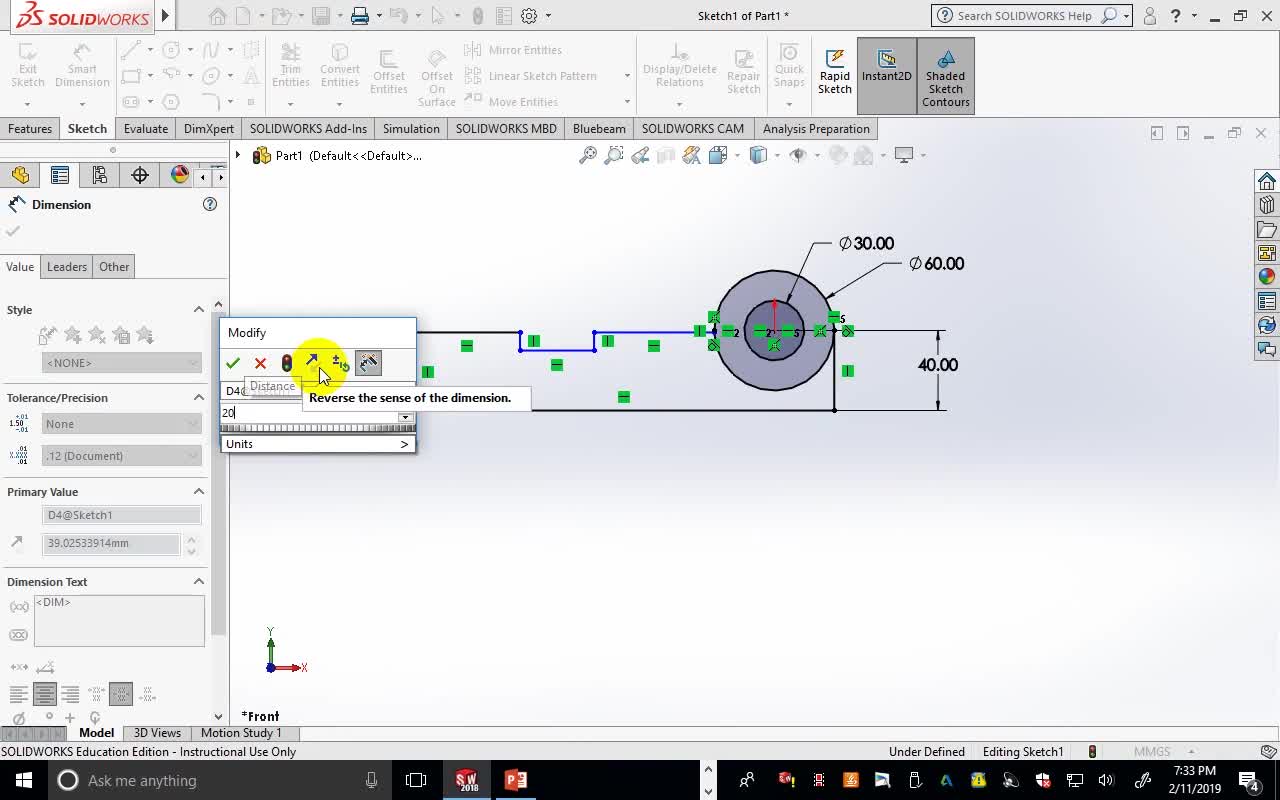This screenshot has width=1280, height=800.
Task: Open Display Style cube icon
Action: click(758, 155)
